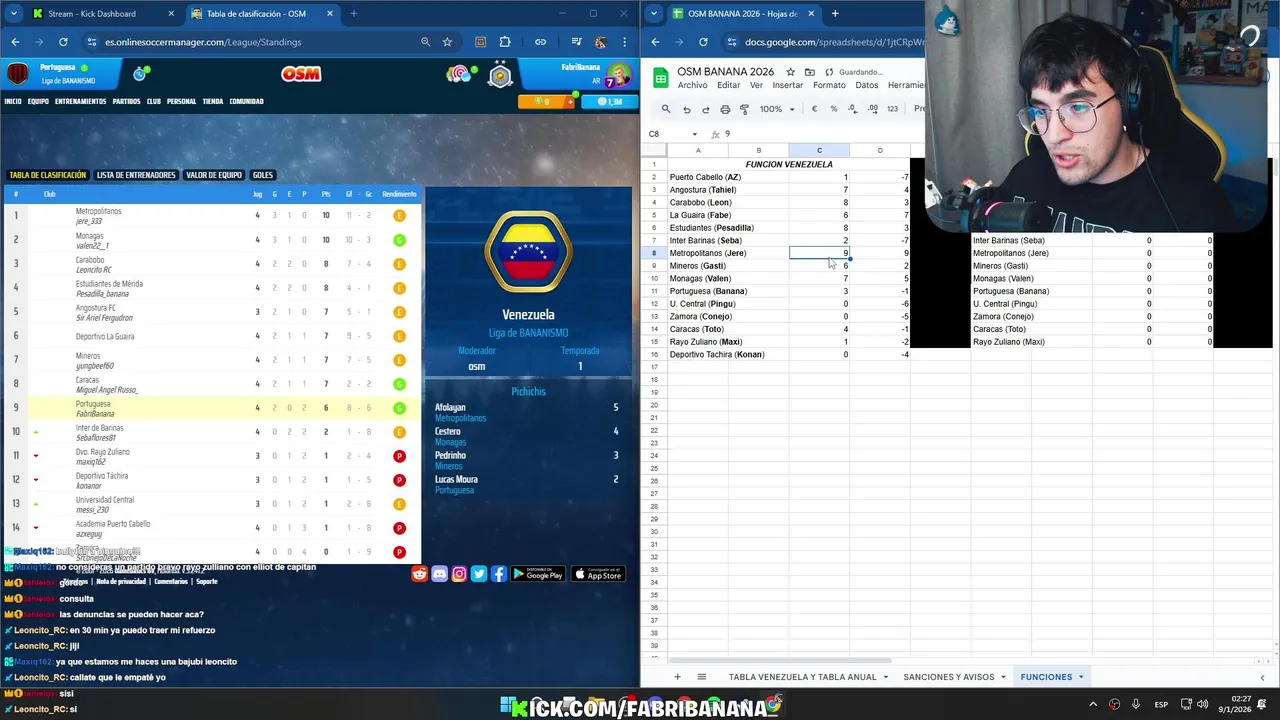Screen dimensions: 1280x720
Task: Select the column C header in Sheets
Action: coord(819,151)
